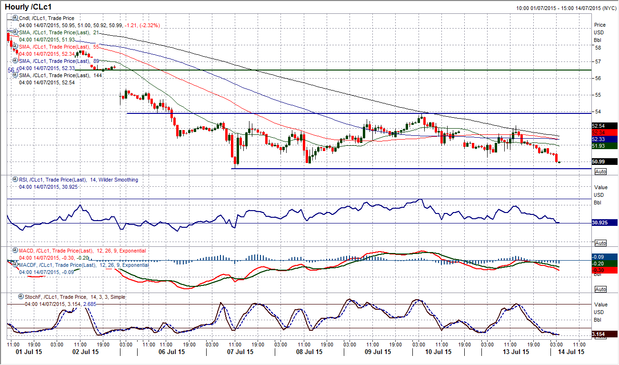
Task: Click the 3.154 stochastic value tag
Action: click(604, 335)
